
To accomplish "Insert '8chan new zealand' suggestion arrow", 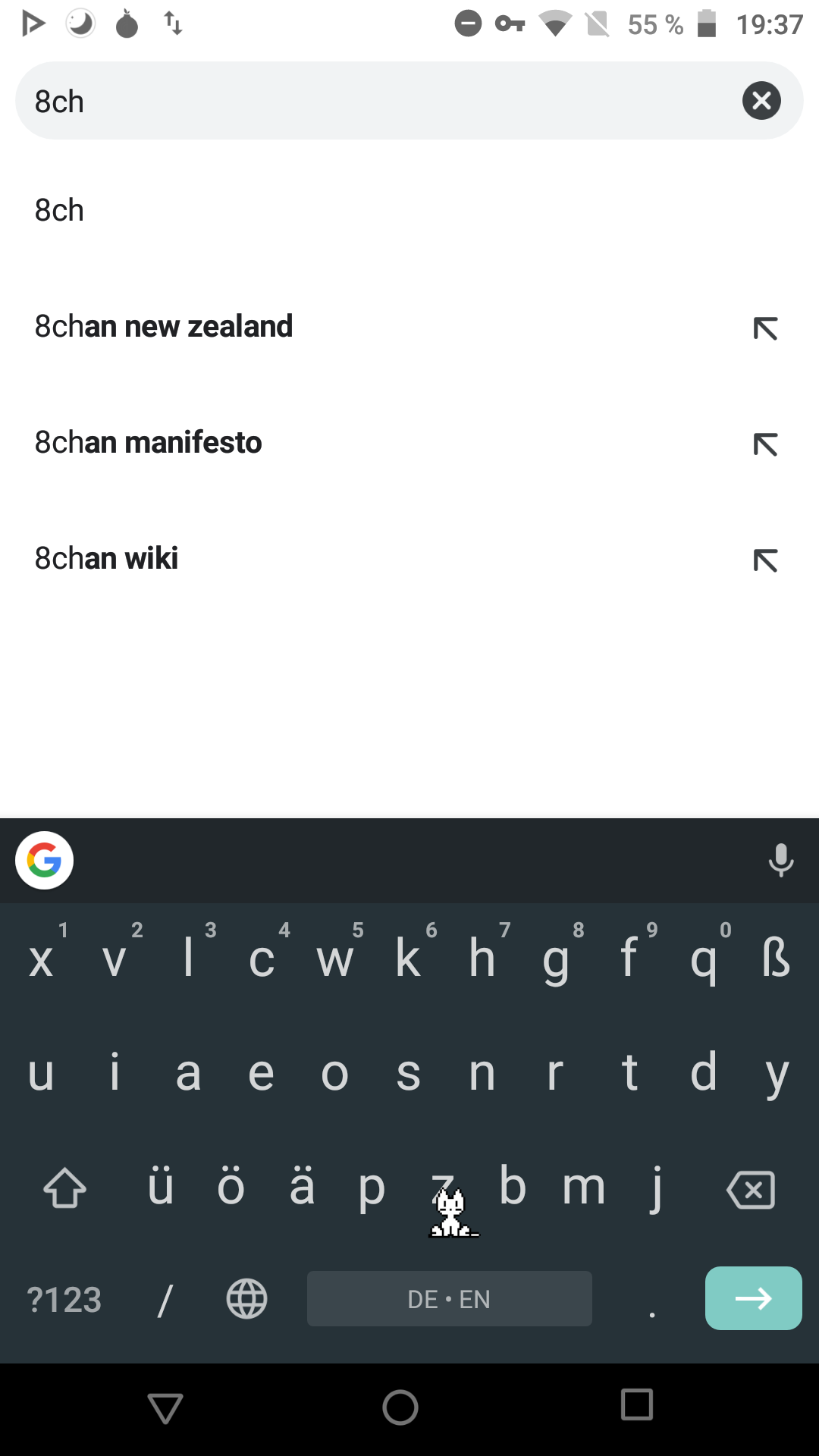I will [765, 328].
